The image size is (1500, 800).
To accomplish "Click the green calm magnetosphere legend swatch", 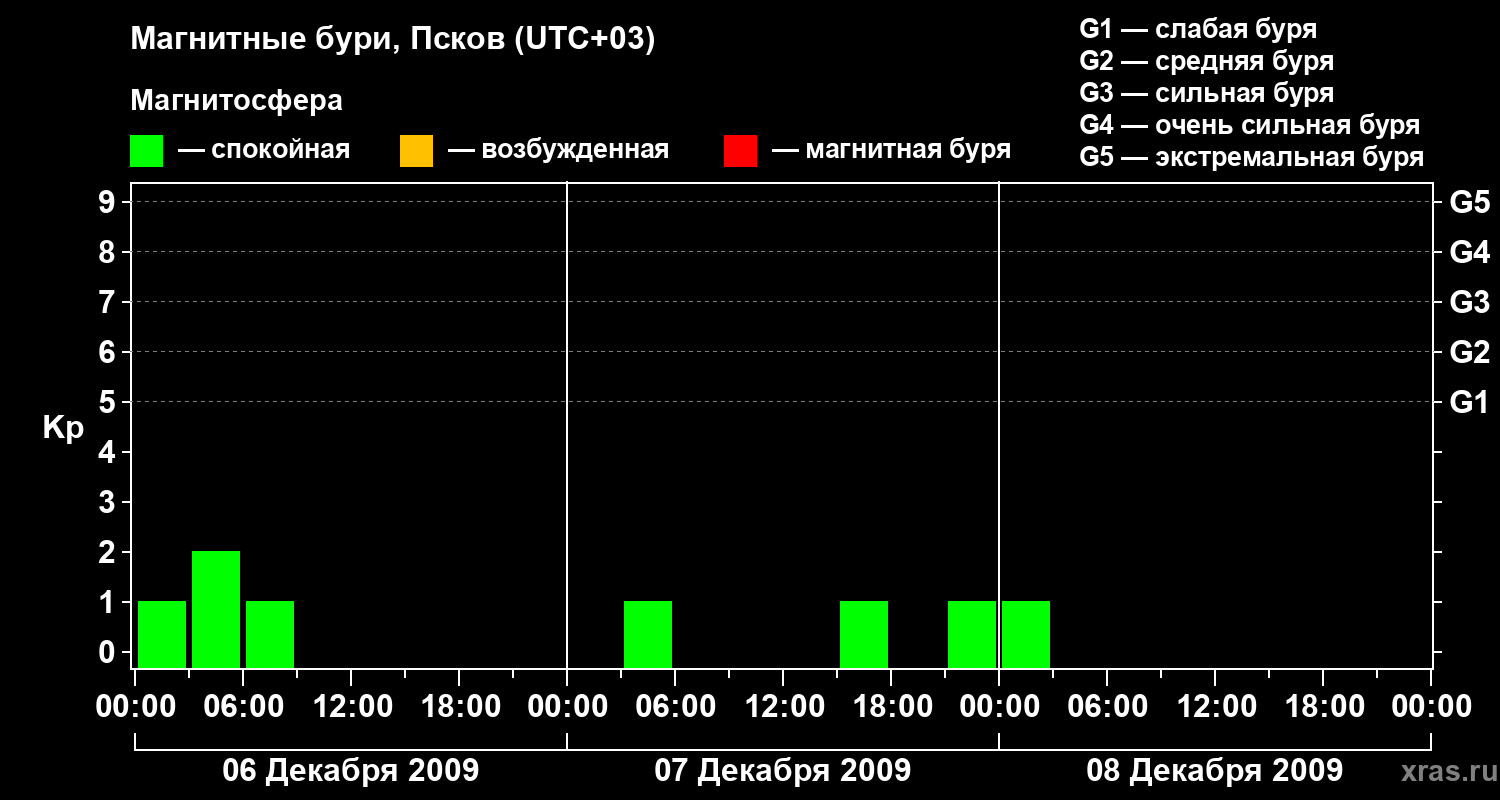I will (x=147, y=151).
